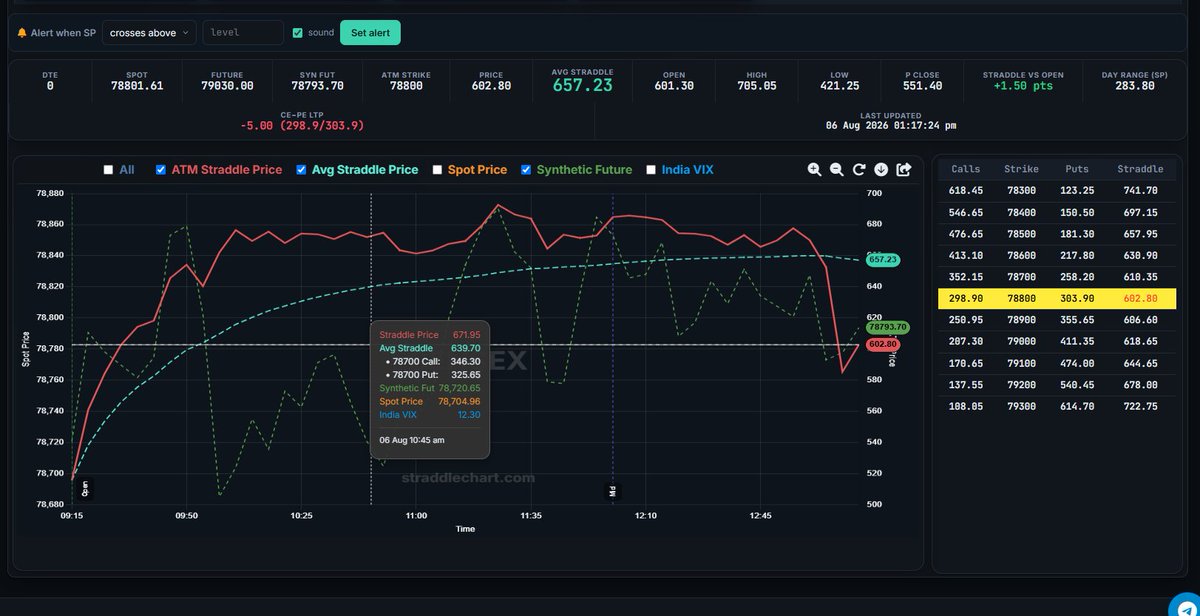Uncheck the Synthetic Future series
This screenshot has height=616, width=1200.
coord(526,170)
